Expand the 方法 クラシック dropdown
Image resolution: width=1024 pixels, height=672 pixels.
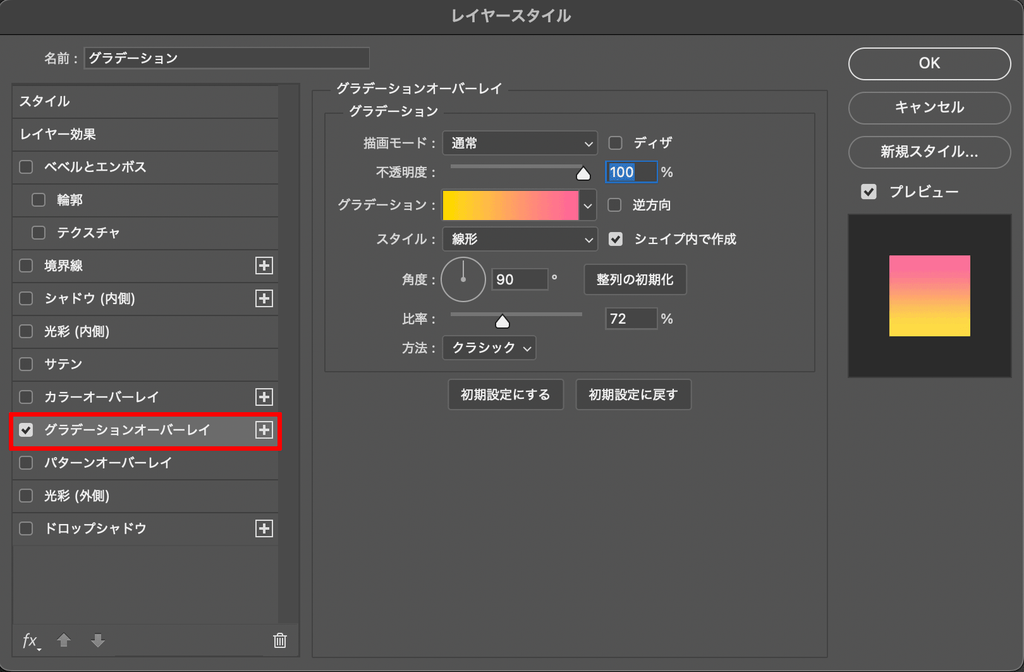pos(489,348)
